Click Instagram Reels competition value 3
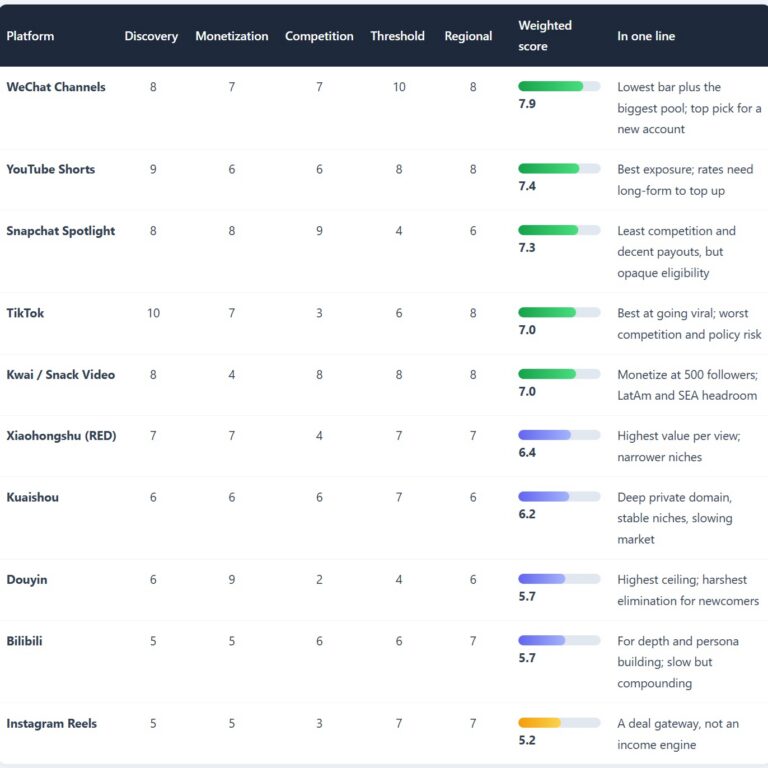Viewport: 768px width, 768px height. click(x=319, y=724)
